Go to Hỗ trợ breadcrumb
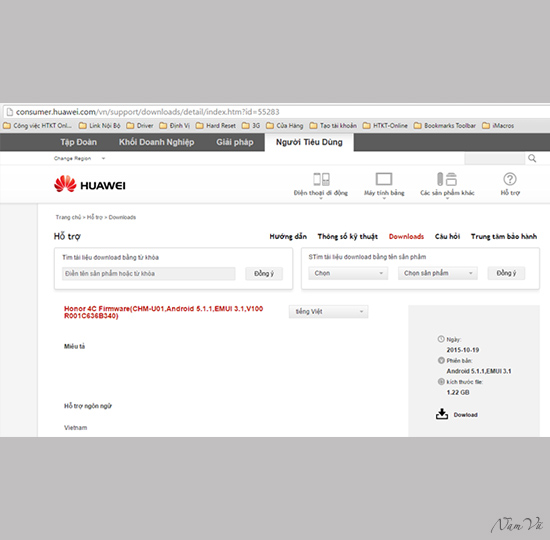Image resolution: width=550 pixels, height=540 pixels. click(95, 217)
